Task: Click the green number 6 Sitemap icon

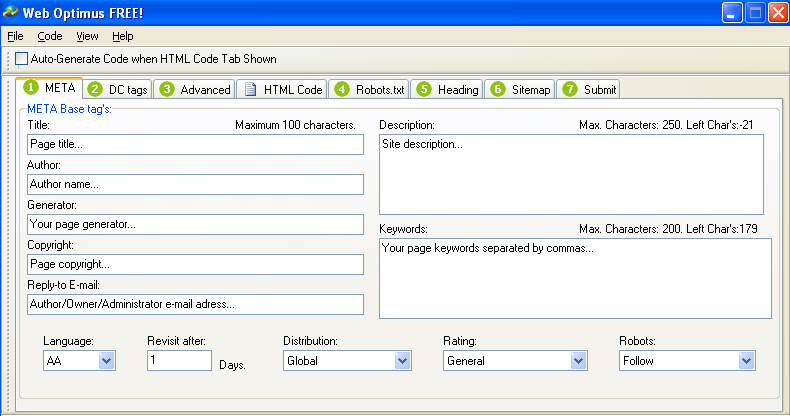Action: (x=499, y=90)
